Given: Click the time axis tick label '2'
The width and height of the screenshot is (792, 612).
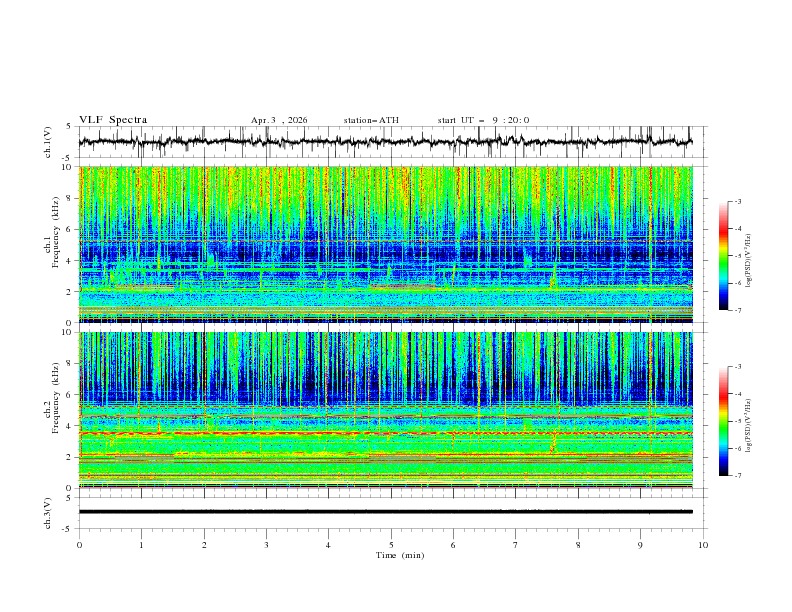Looking at the screenshot, I should pyautogui.click(x=204, y=545).
